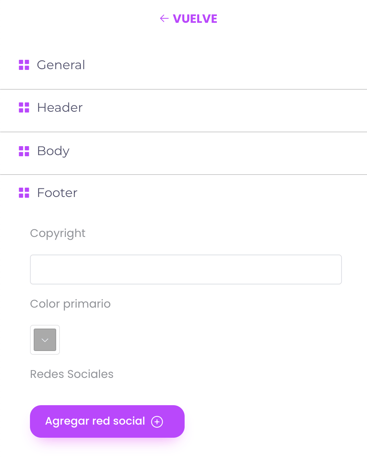Click the Agregar red social button
This screenshot has width=367, height=462.
(107, 421)
